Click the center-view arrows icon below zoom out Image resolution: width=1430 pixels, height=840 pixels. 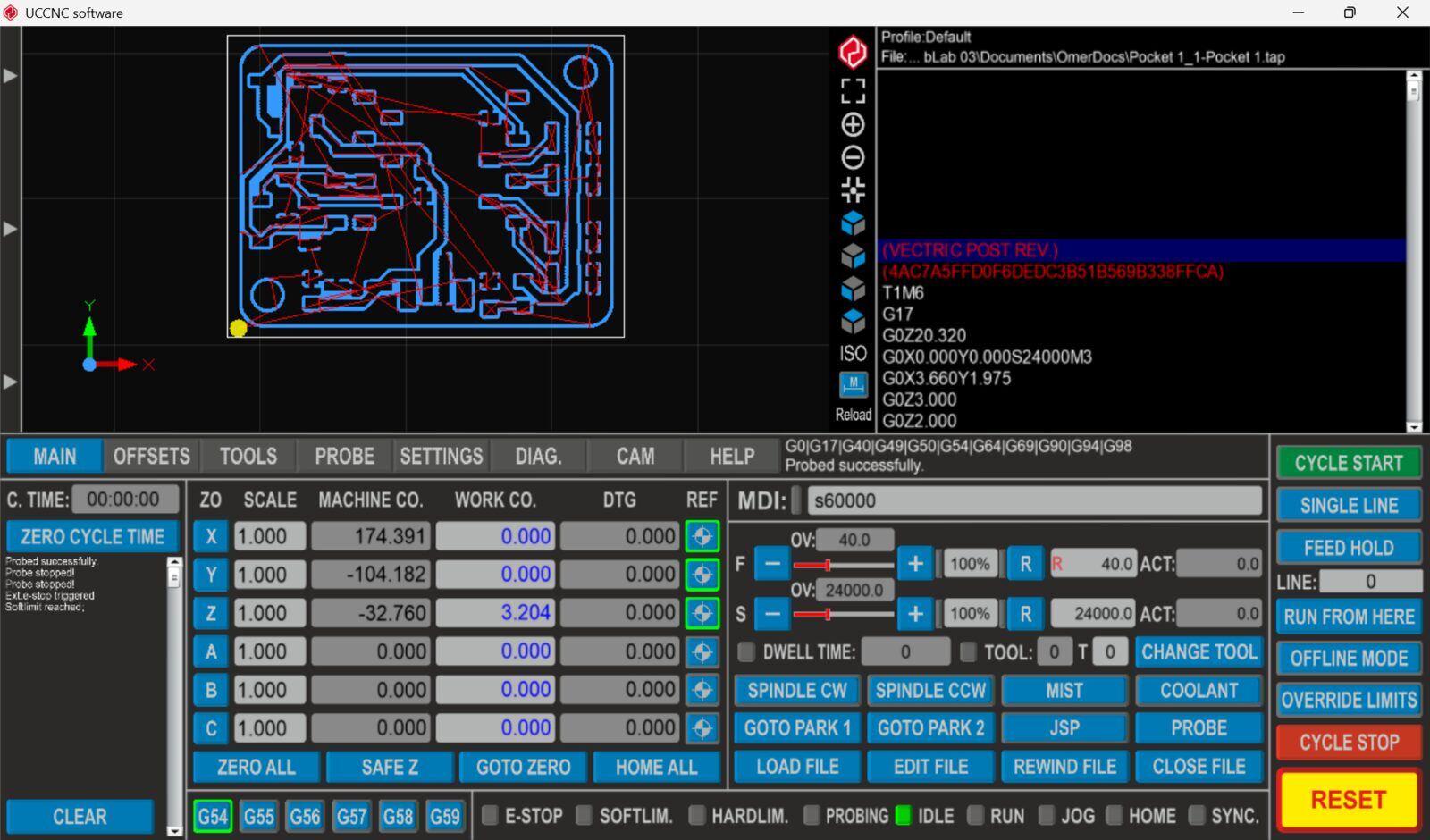[853, 189]
